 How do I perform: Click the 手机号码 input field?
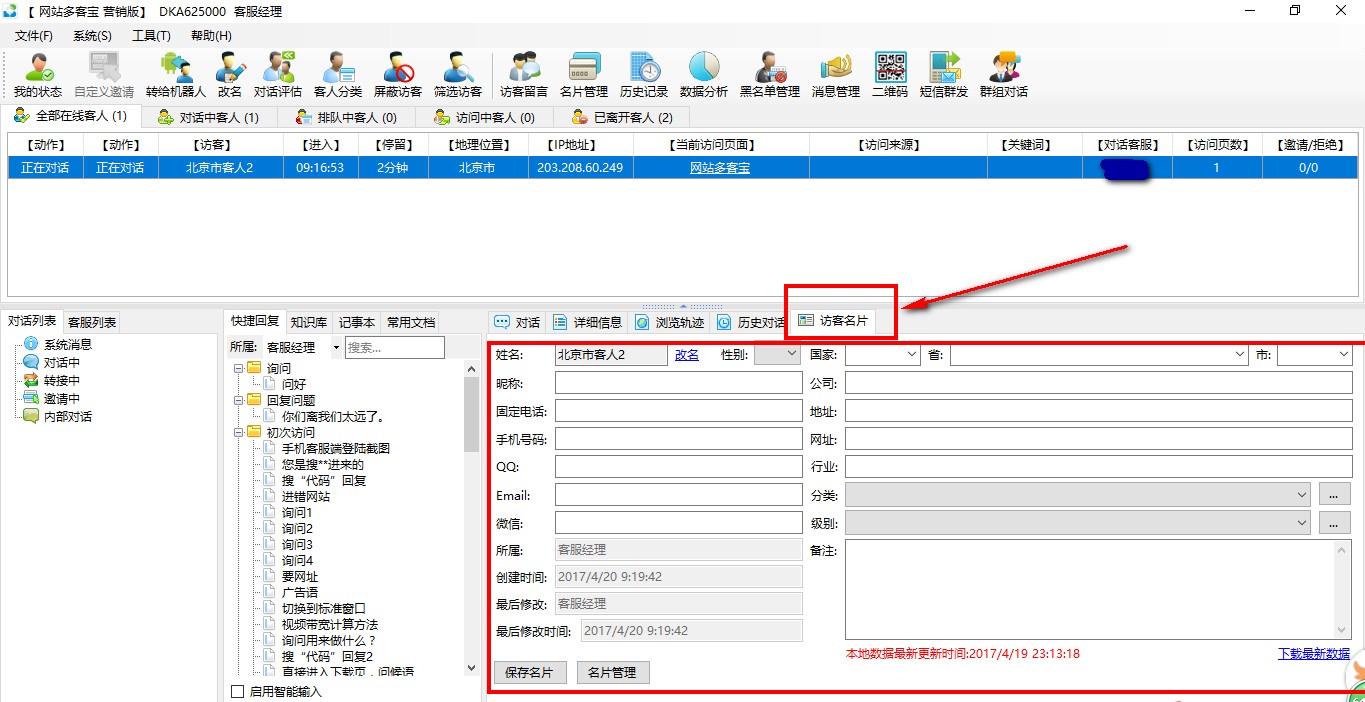(x=678, y=439)
